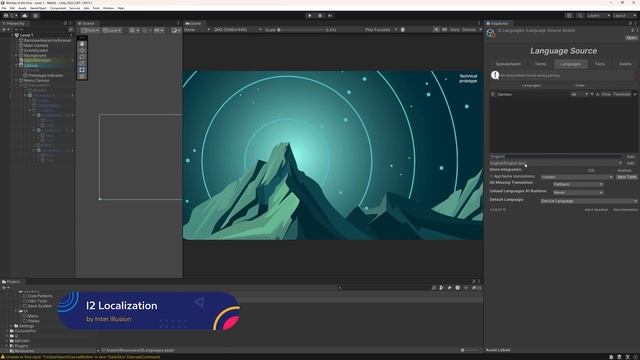Collapse the Canvas object in Hierarchy

[17, 65]
